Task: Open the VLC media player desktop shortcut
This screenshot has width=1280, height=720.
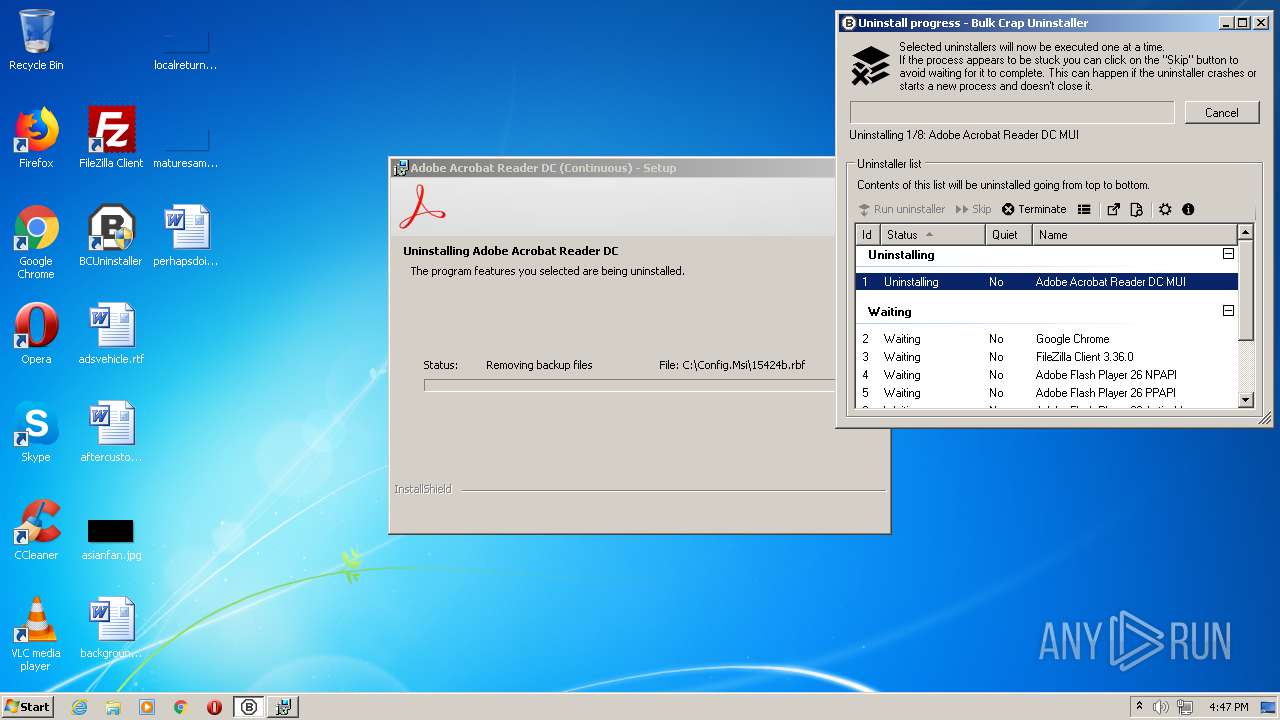Action: pos(36,634)
